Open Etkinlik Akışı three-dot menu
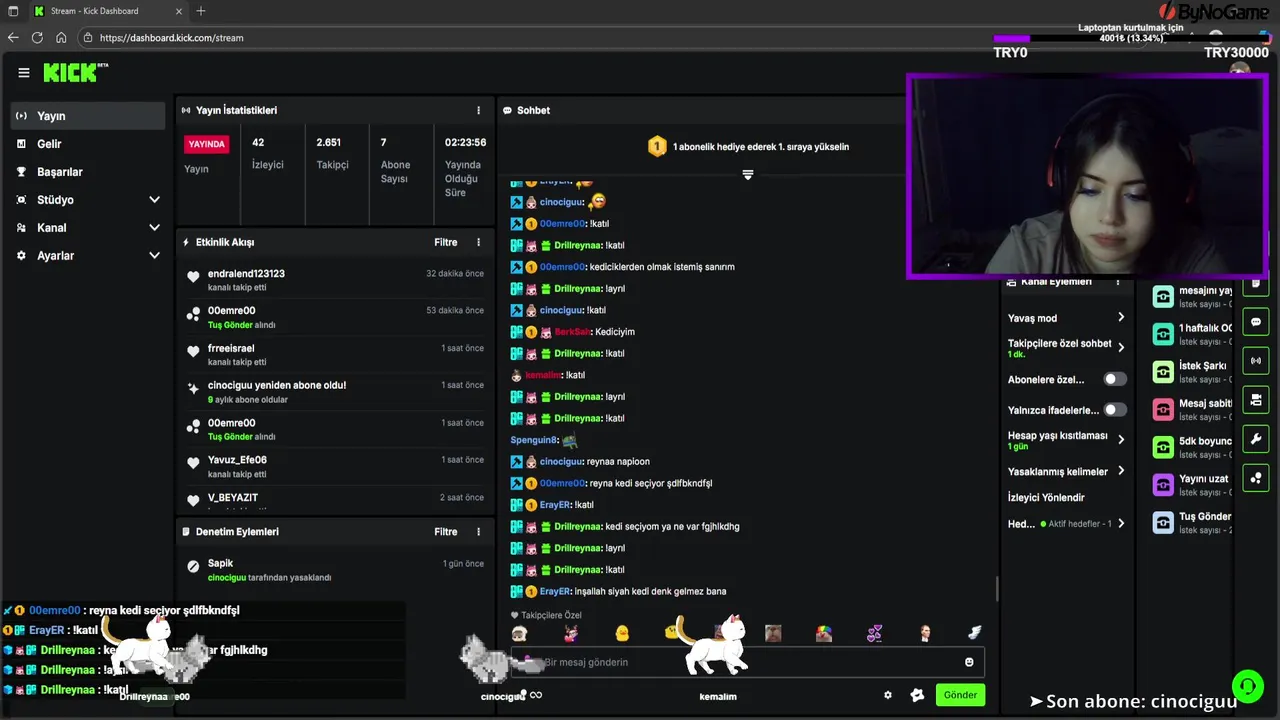The height and width of the screenshot is (720, 1280). pyautogui.click(x=478, y=242)
